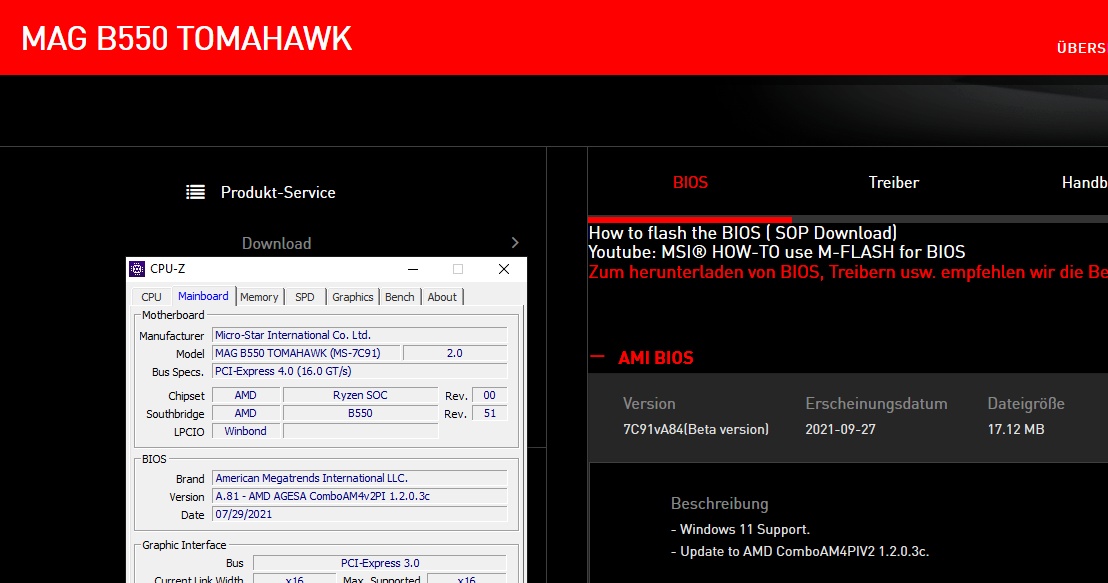Click the model revision field 2.0
Screen dimensions: 1108x583
click(454, 353)
